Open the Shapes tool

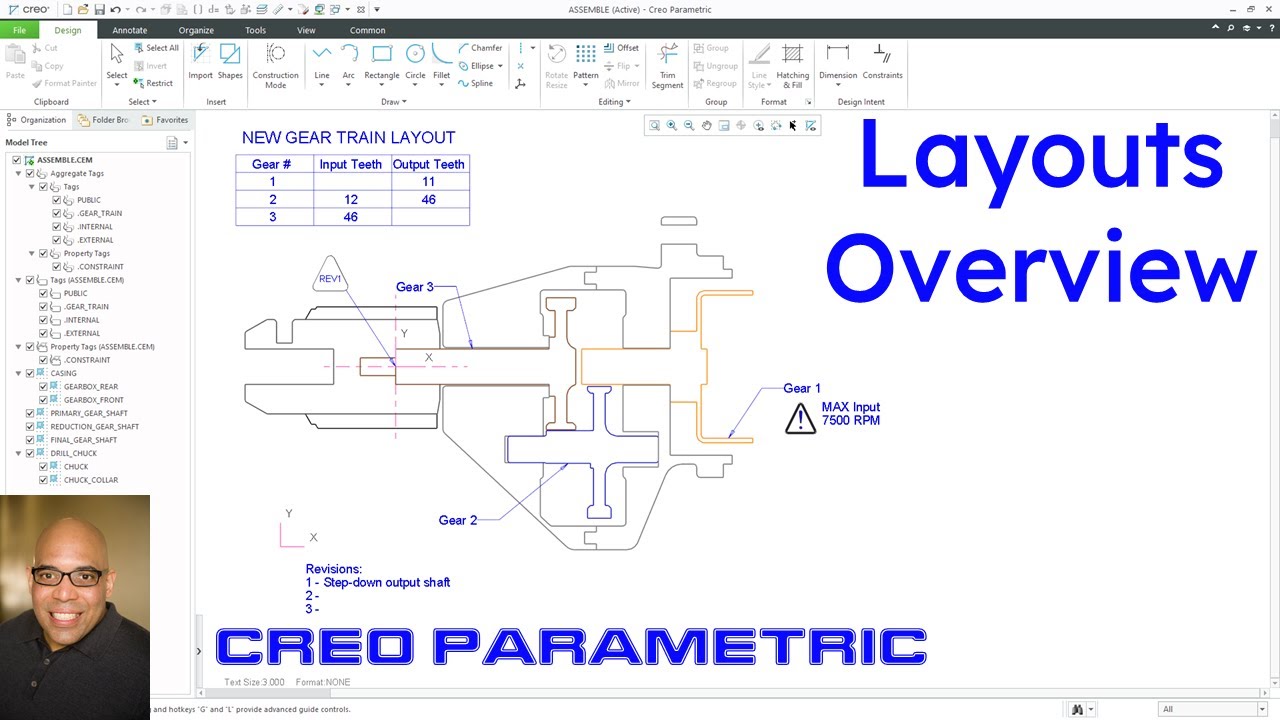pyautogui.click(x=230, y=61)
